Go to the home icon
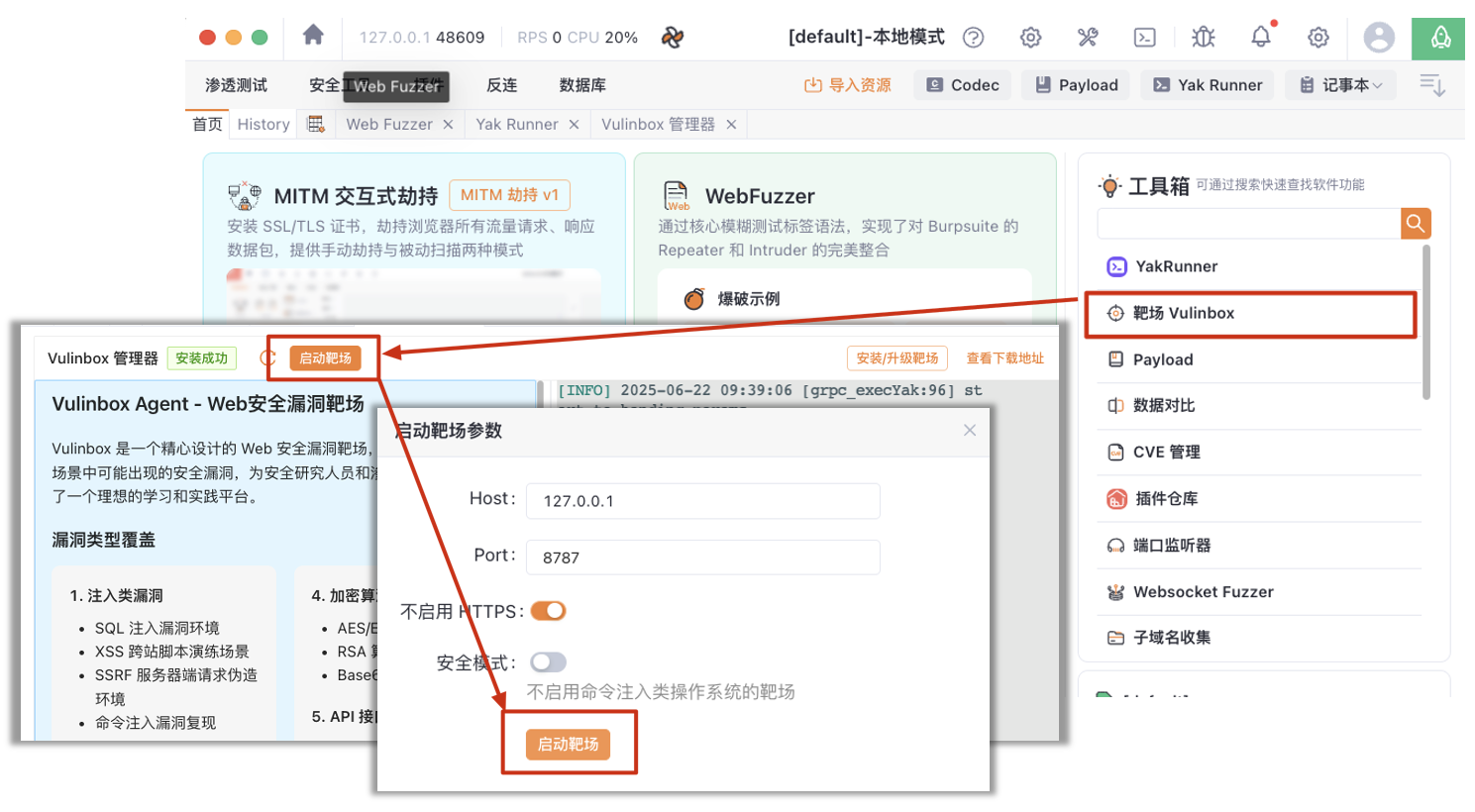The width and height of the screenshot is (1475, 812). (x=313, y=36)
